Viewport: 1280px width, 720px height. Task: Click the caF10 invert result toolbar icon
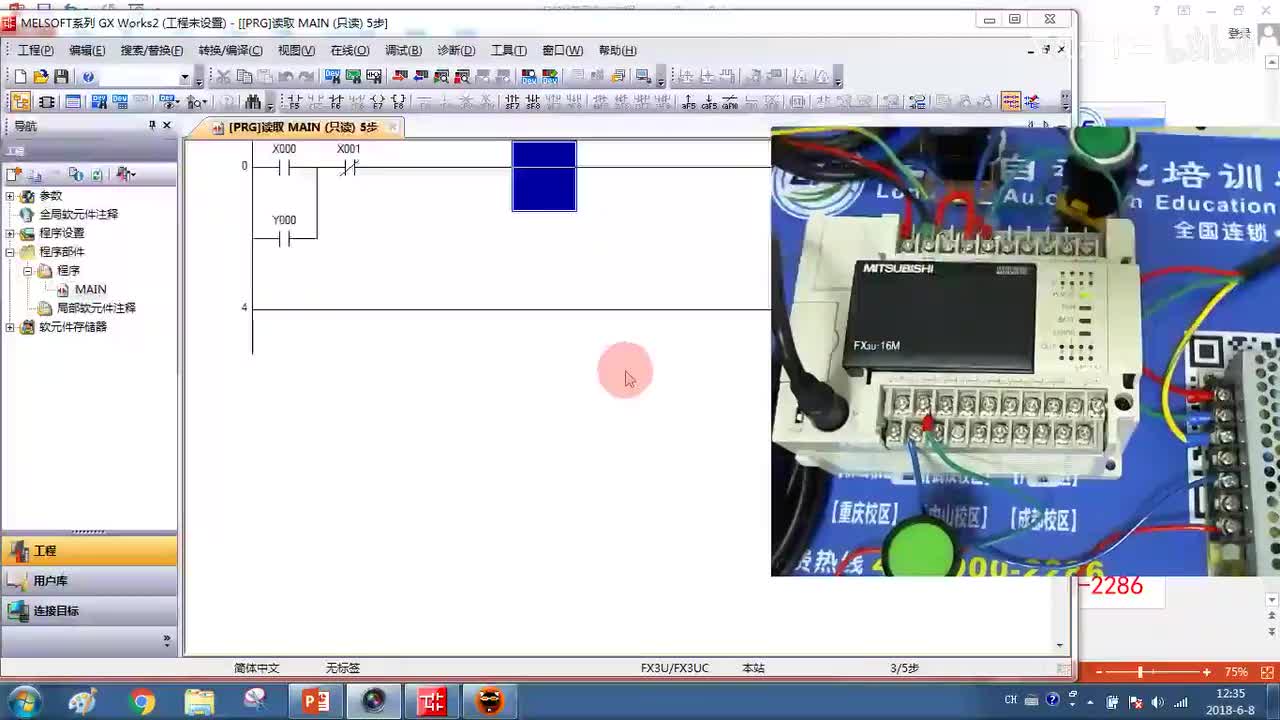pos(730,102)
